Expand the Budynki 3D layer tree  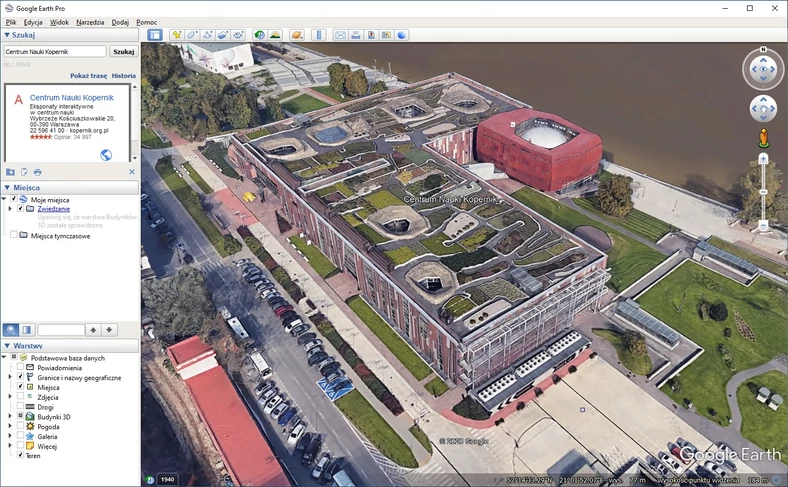click(x=10, y=417)
